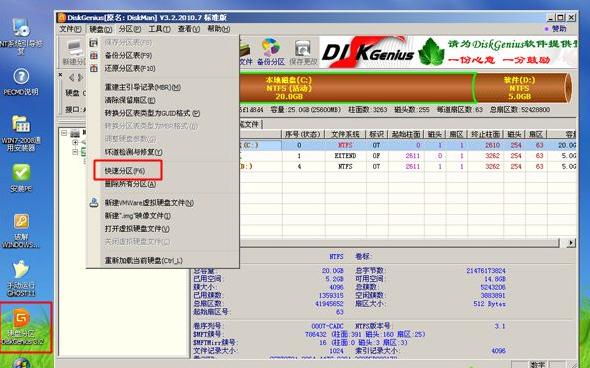The height and width of the screenshot is (368, 590).
Task: Click the 保存更改 toolbar icon
Action: (303, 52)
